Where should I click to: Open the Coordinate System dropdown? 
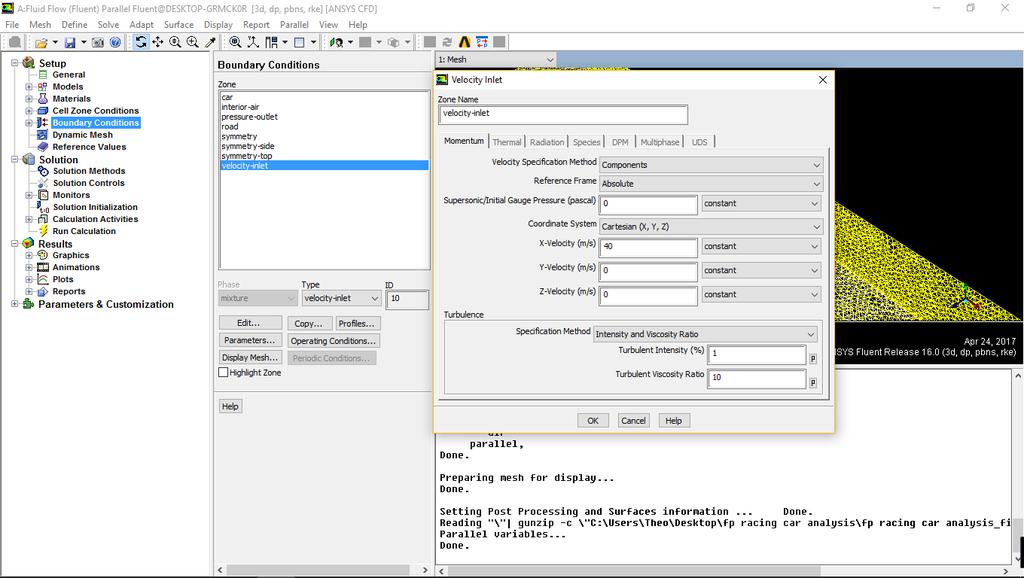click(711, 227)
